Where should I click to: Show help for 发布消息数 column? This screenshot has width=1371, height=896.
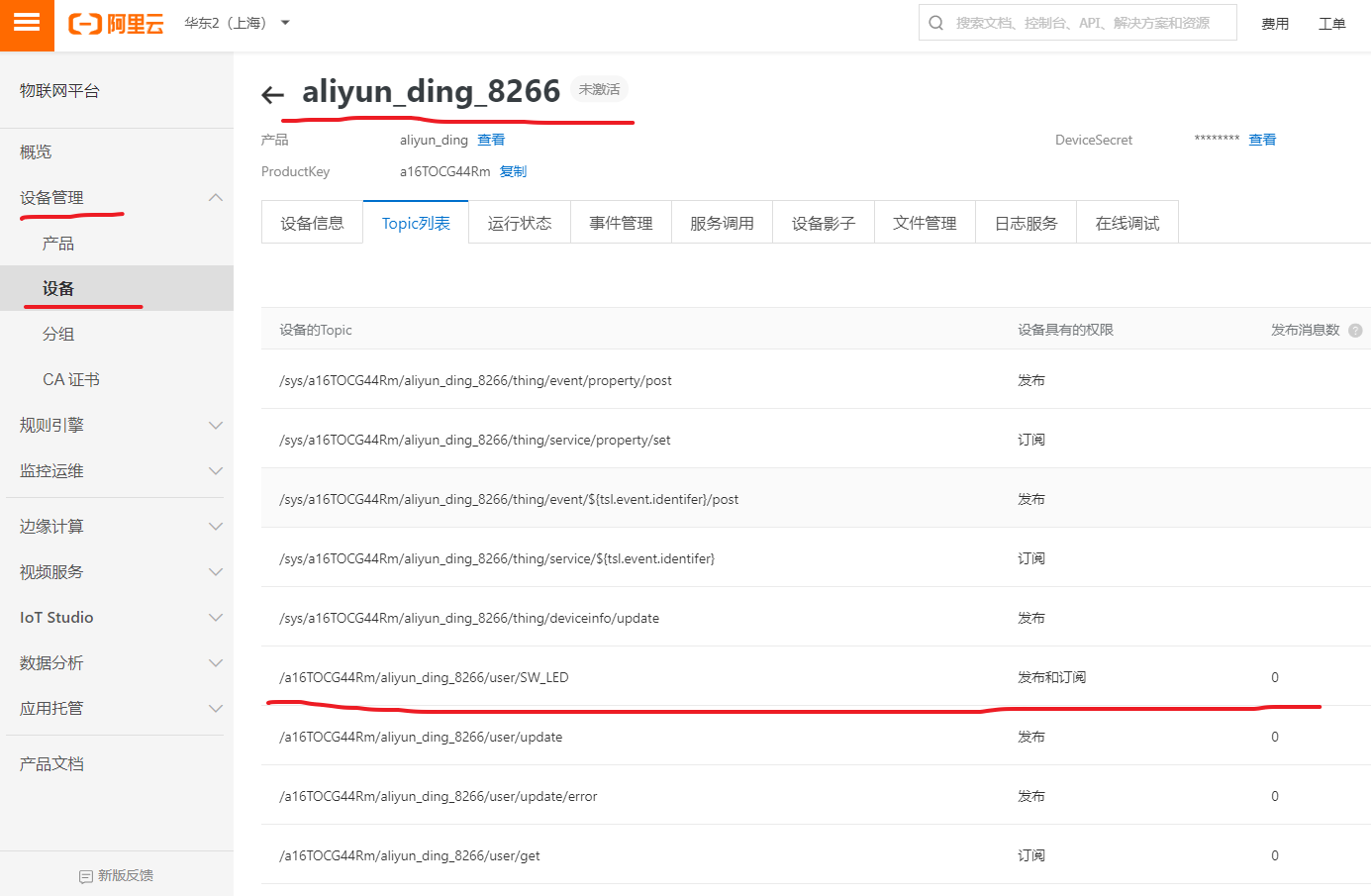1355,331
